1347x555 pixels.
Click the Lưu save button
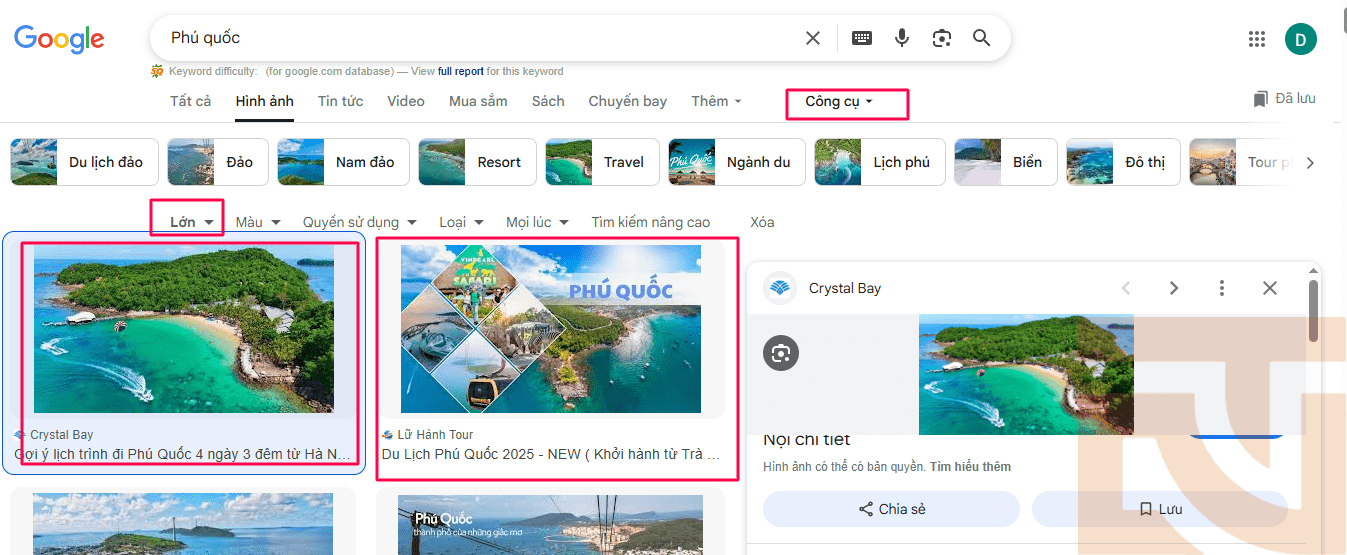click(1159, 509)
